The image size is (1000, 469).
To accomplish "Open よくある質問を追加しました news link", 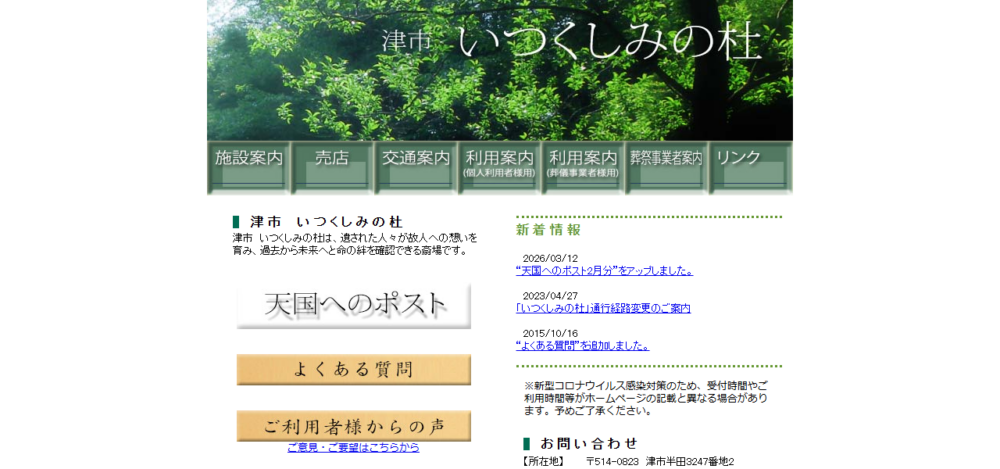I will point(582,346).
